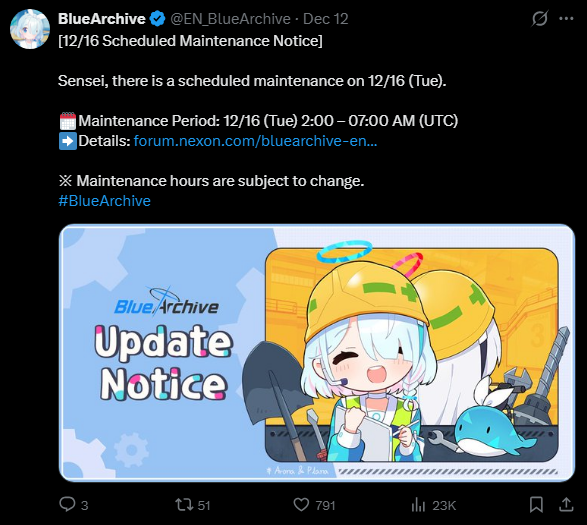Click the blue verified badge

point(157,19)
